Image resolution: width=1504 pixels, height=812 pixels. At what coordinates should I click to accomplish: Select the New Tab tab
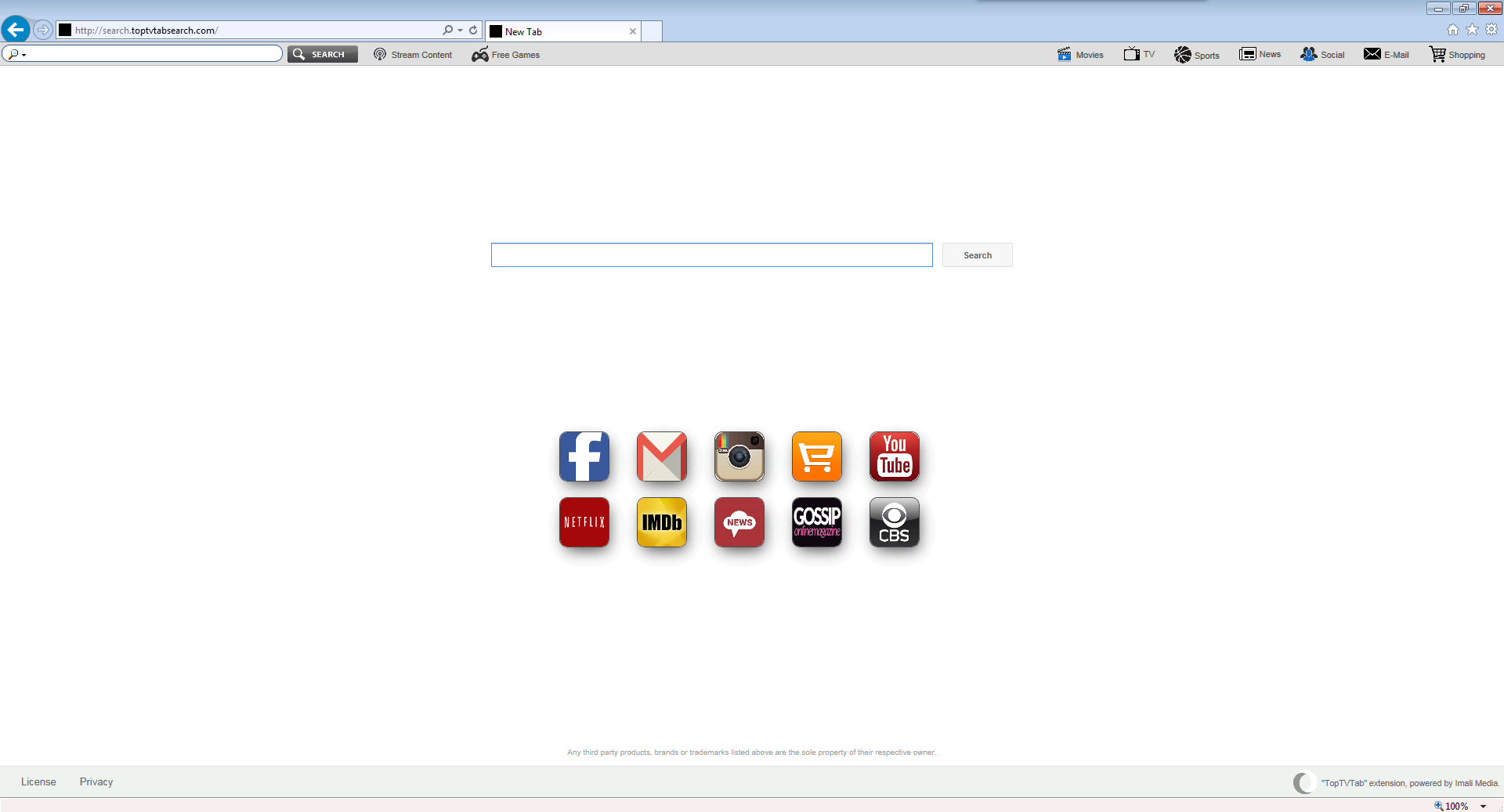(562, 31)
